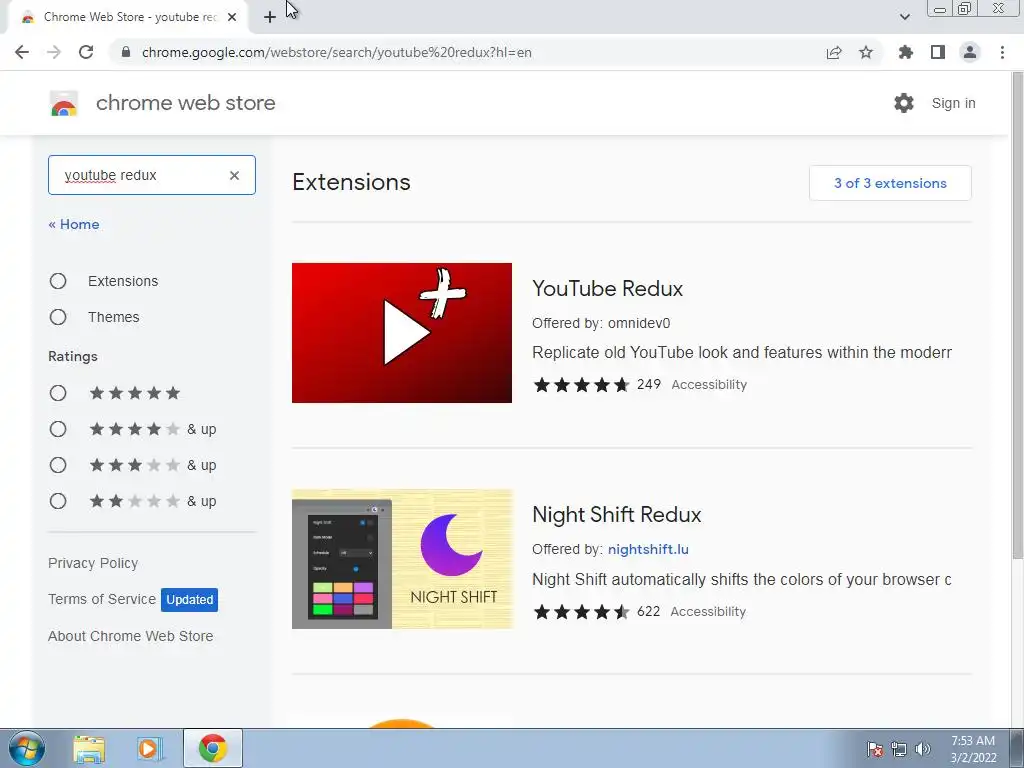The width and height of the screenshot is (1024, 768).
Task: Open Night Shift Redux extension title
Action: coord(616,515)
